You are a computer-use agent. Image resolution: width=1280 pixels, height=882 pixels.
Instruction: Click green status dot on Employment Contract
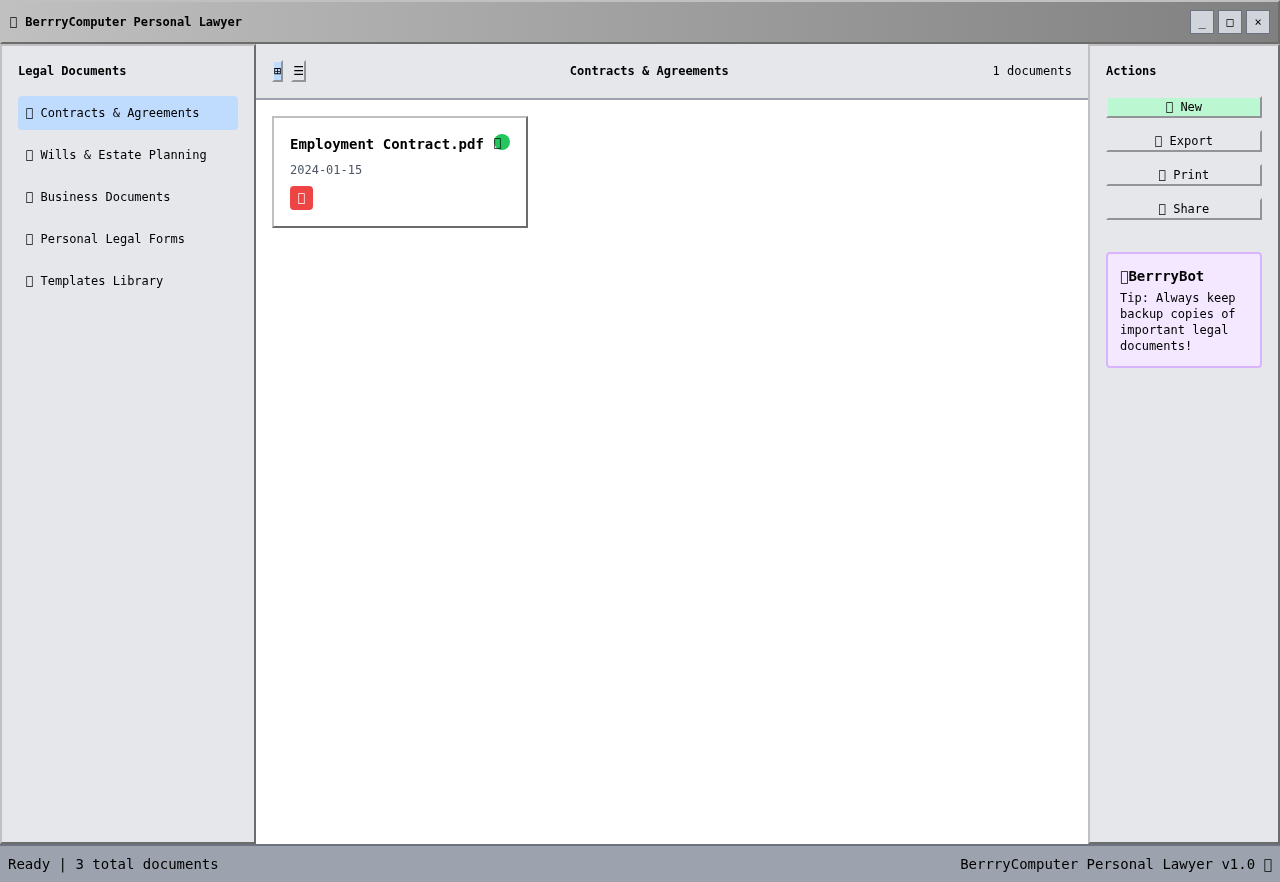click(502, 142)
